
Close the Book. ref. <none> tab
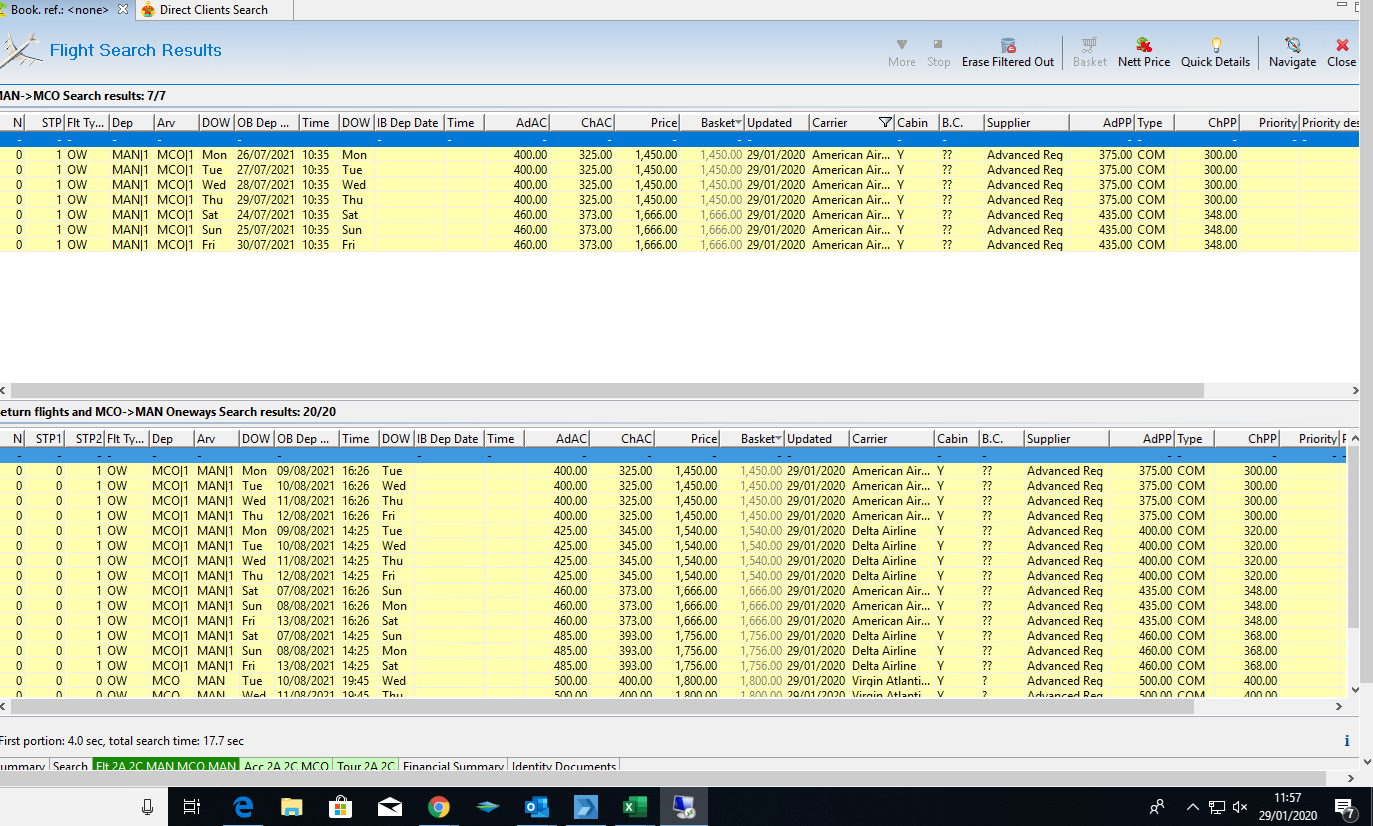click(122, 9)
